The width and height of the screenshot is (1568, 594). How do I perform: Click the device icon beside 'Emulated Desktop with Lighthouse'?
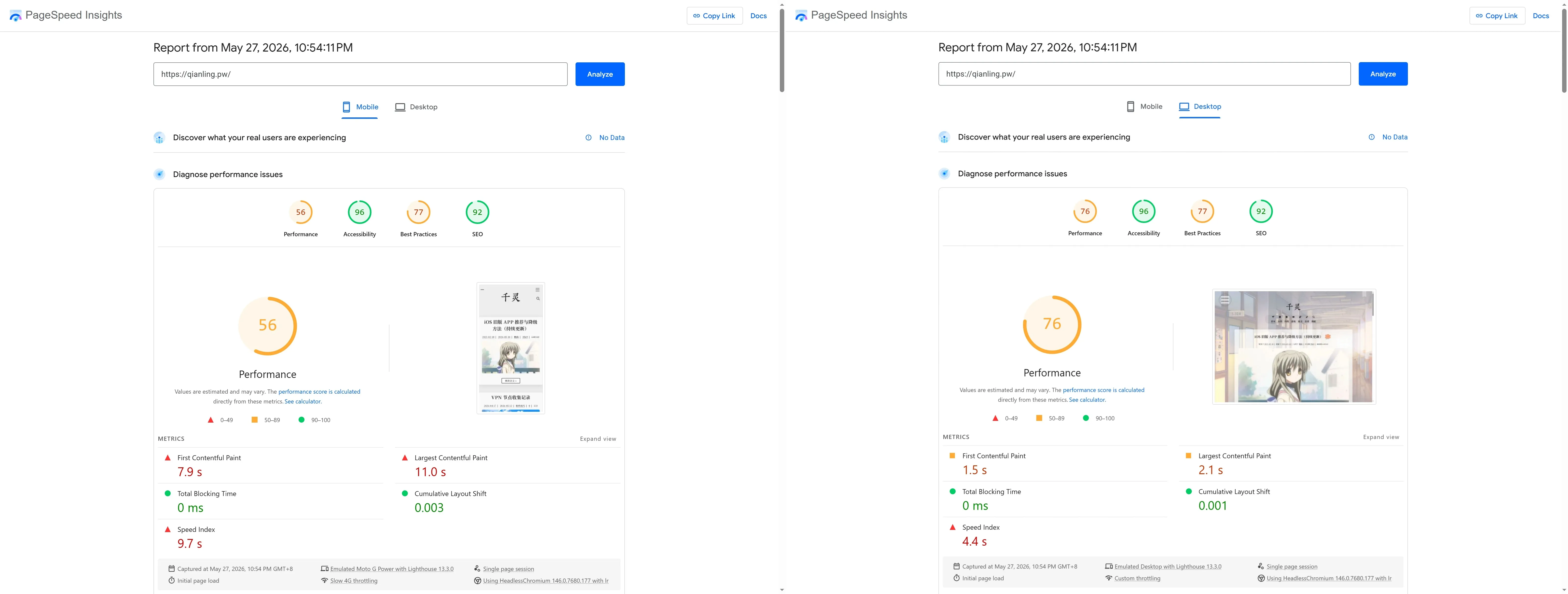coord(1109,566)
